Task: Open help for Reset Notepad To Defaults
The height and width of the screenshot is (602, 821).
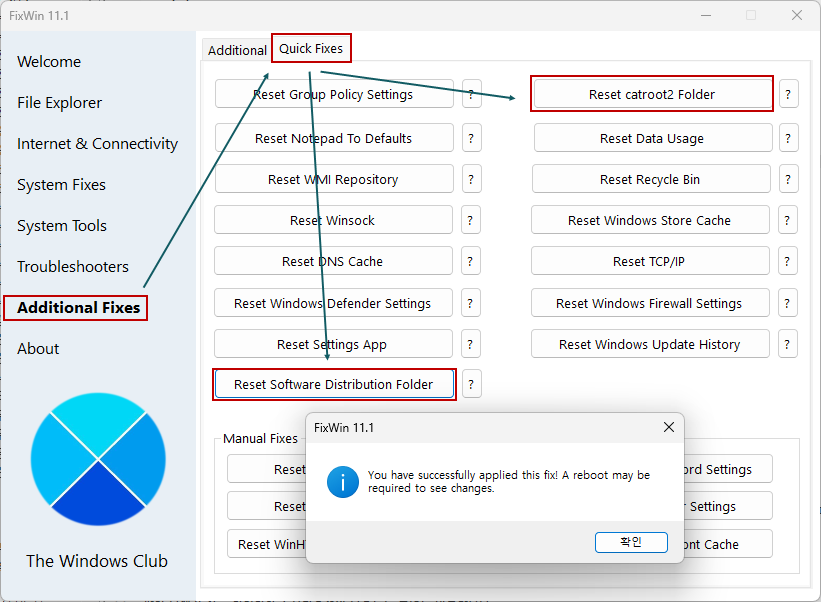Action: pyautogui.click(x=471, y=138)
